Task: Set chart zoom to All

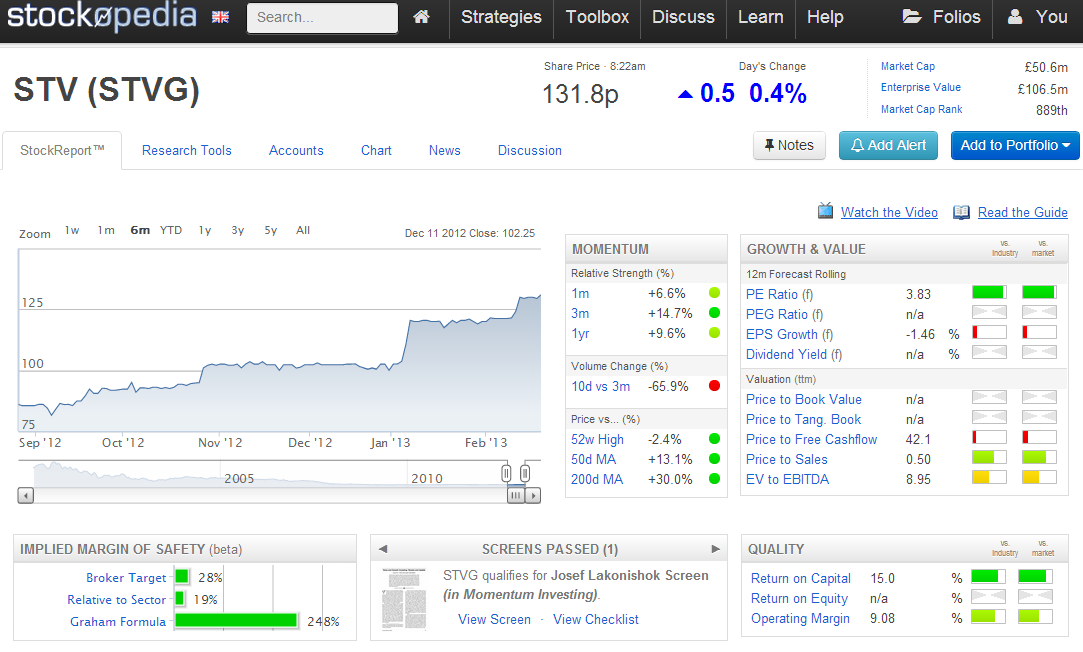Action: click(x=303, y=231)
